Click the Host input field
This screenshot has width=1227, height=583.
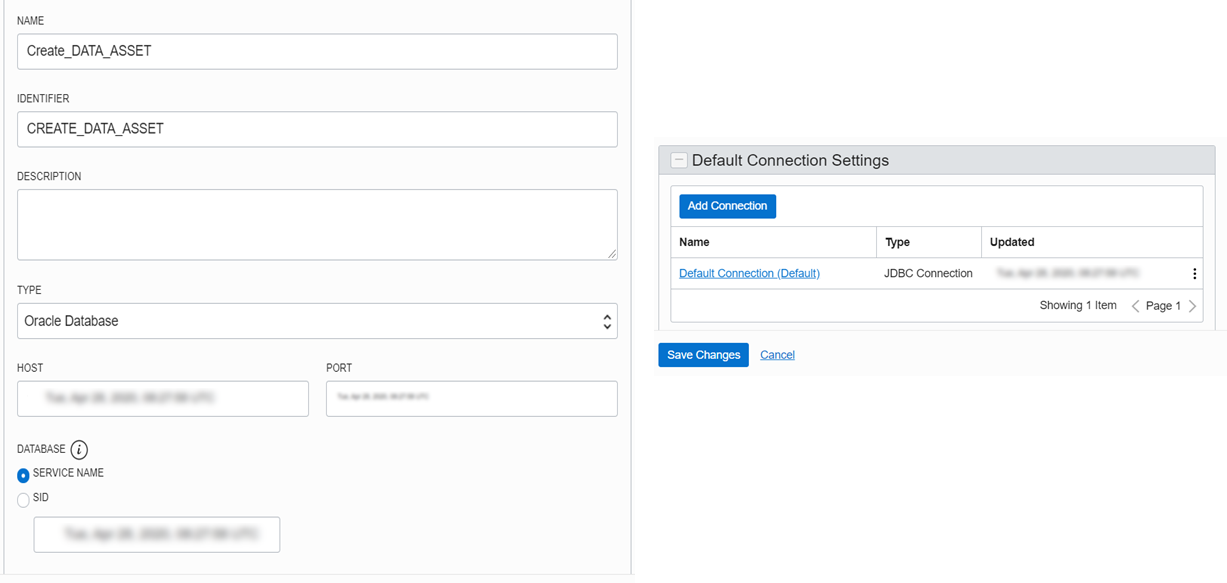pos(163,398)
